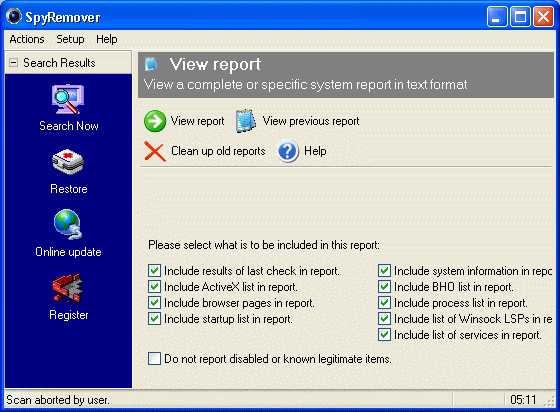Click the Help label beside question icon

(x=315, y=151)
